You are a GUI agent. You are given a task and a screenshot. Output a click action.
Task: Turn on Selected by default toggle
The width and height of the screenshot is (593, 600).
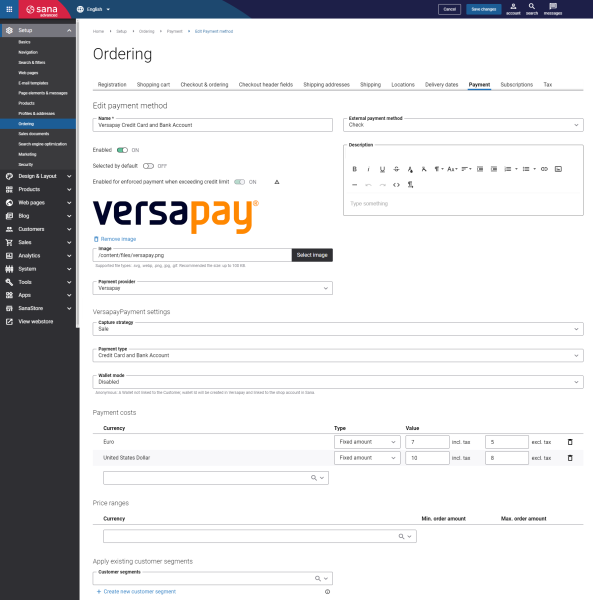coord(148,166)
